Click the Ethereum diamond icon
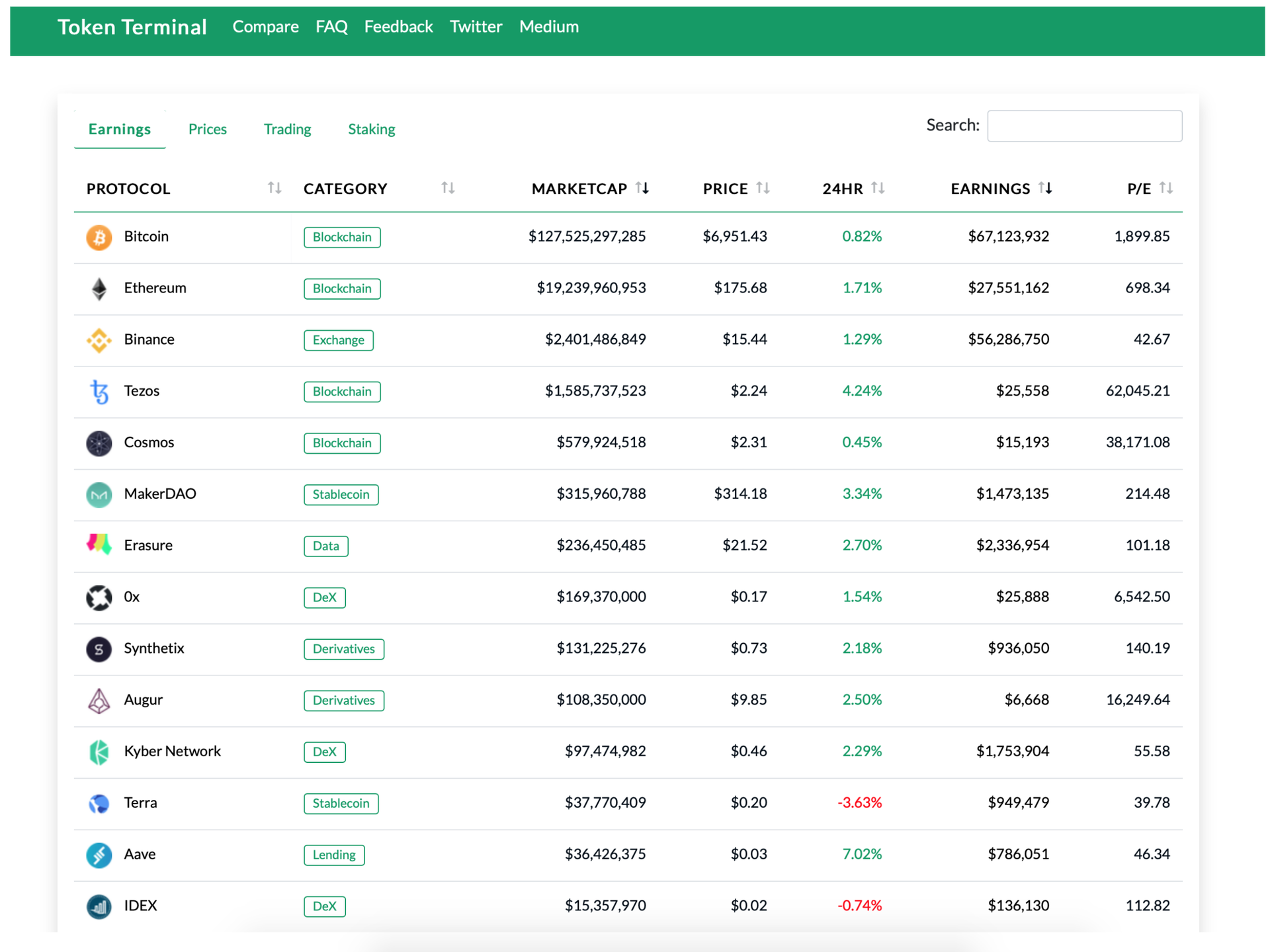This screenshot has height=952, width=1270. (99, 288)
